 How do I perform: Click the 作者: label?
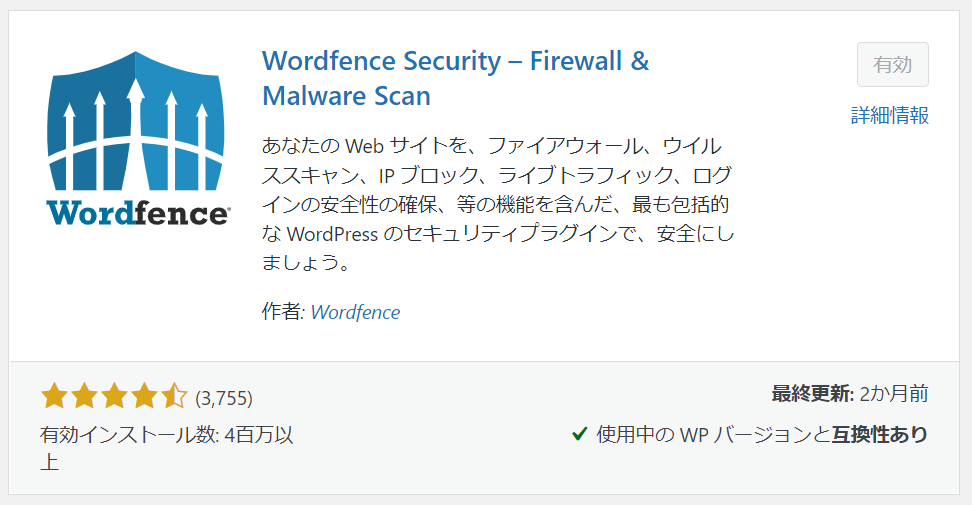tap(283, 312)
